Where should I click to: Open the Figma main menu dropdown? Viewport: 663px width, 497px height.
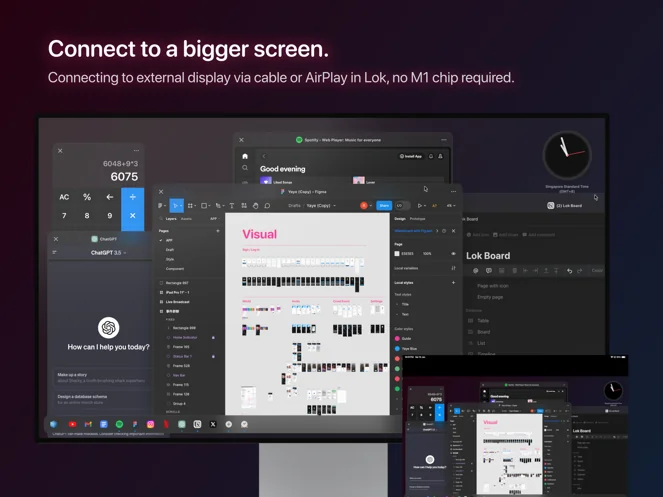coord(162,205)
